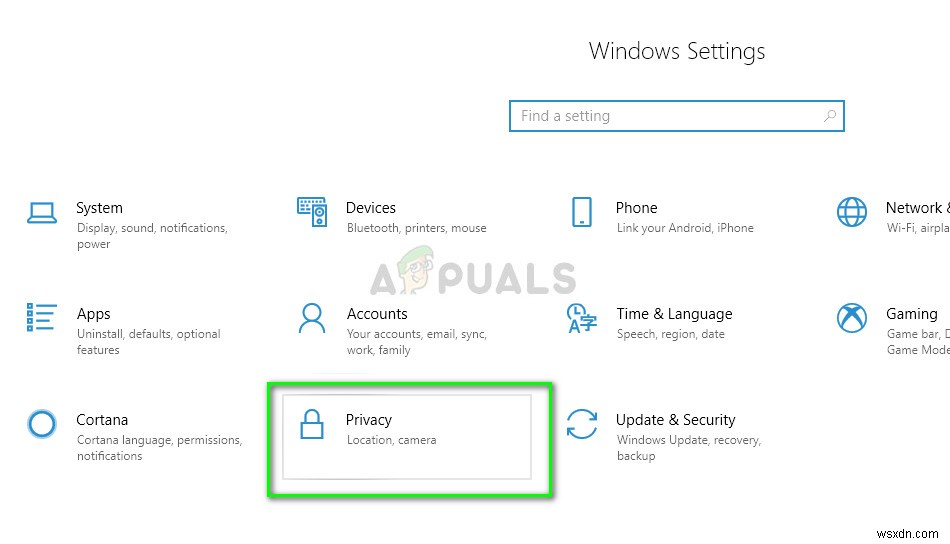
Task: Open the Network globe icon
Action: (852, 212)
